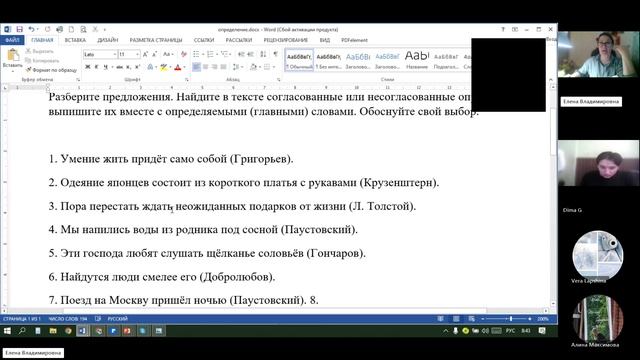Center the paragraph text
The width and height of the screenshot is (640, 360).
coord(205,67)
